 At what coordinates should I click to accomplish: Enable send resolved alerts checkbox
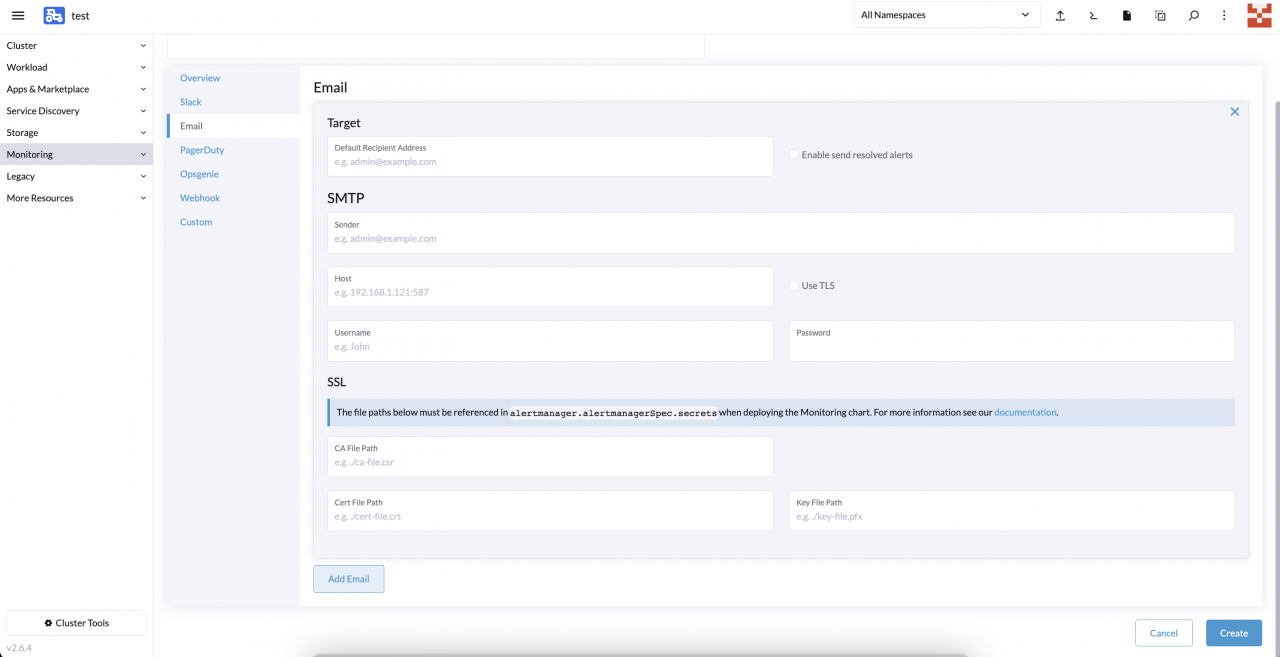coord(794,155)
